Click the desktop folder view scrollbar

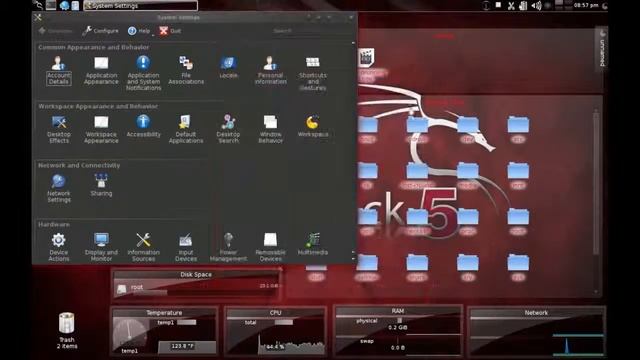(x=596, y=202)
